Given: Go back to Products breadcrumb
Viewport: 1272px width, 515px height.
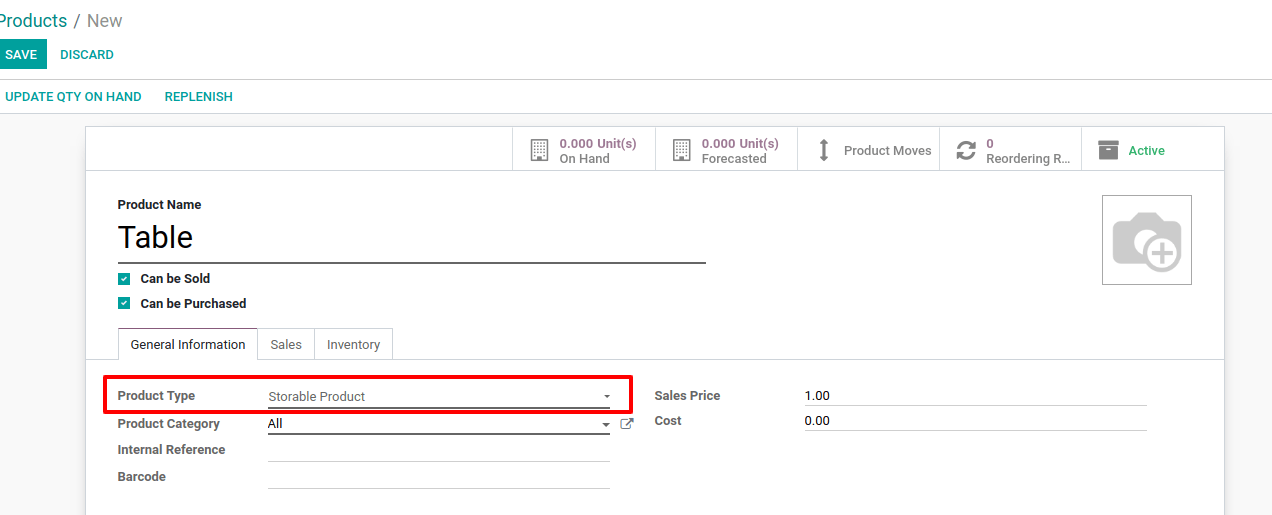Looking at the screenshot, I should (32, 21).
